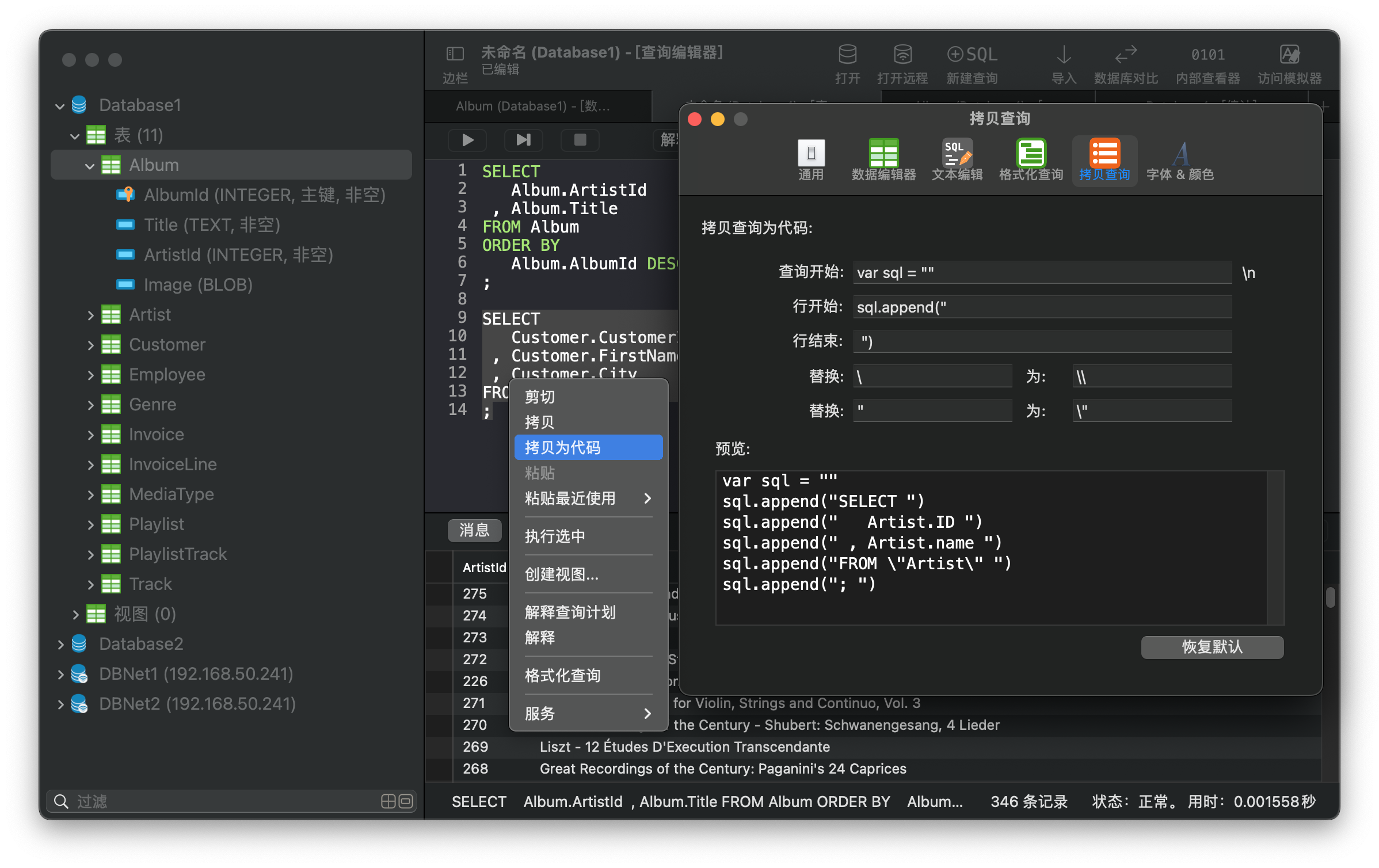The height and width of the screenshot is (868, 1379).
Task: Click into the 行结束 field
Action: (x=1042, y=341)
